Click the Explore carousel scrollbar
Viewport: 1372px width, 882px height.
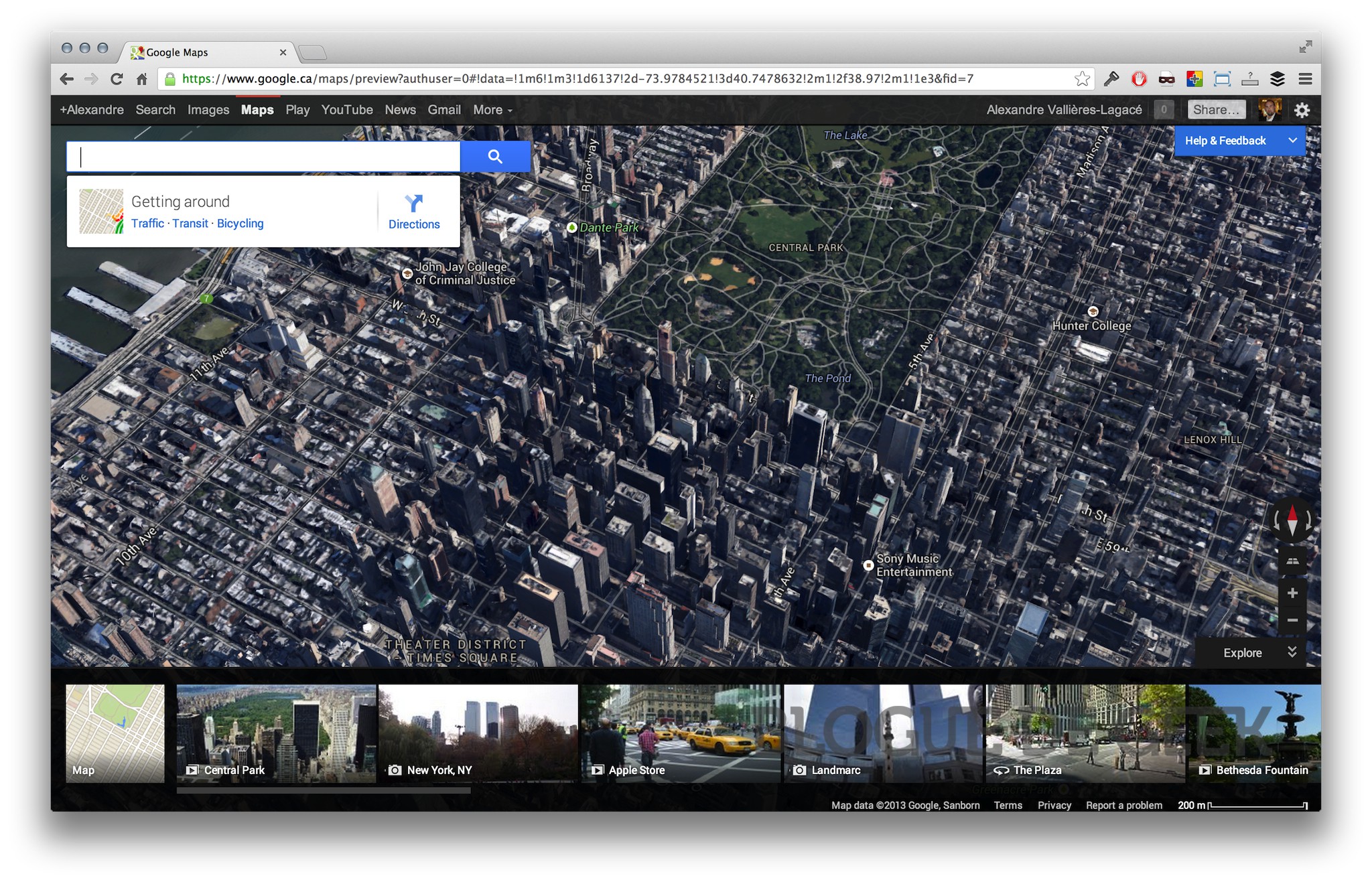324,790
